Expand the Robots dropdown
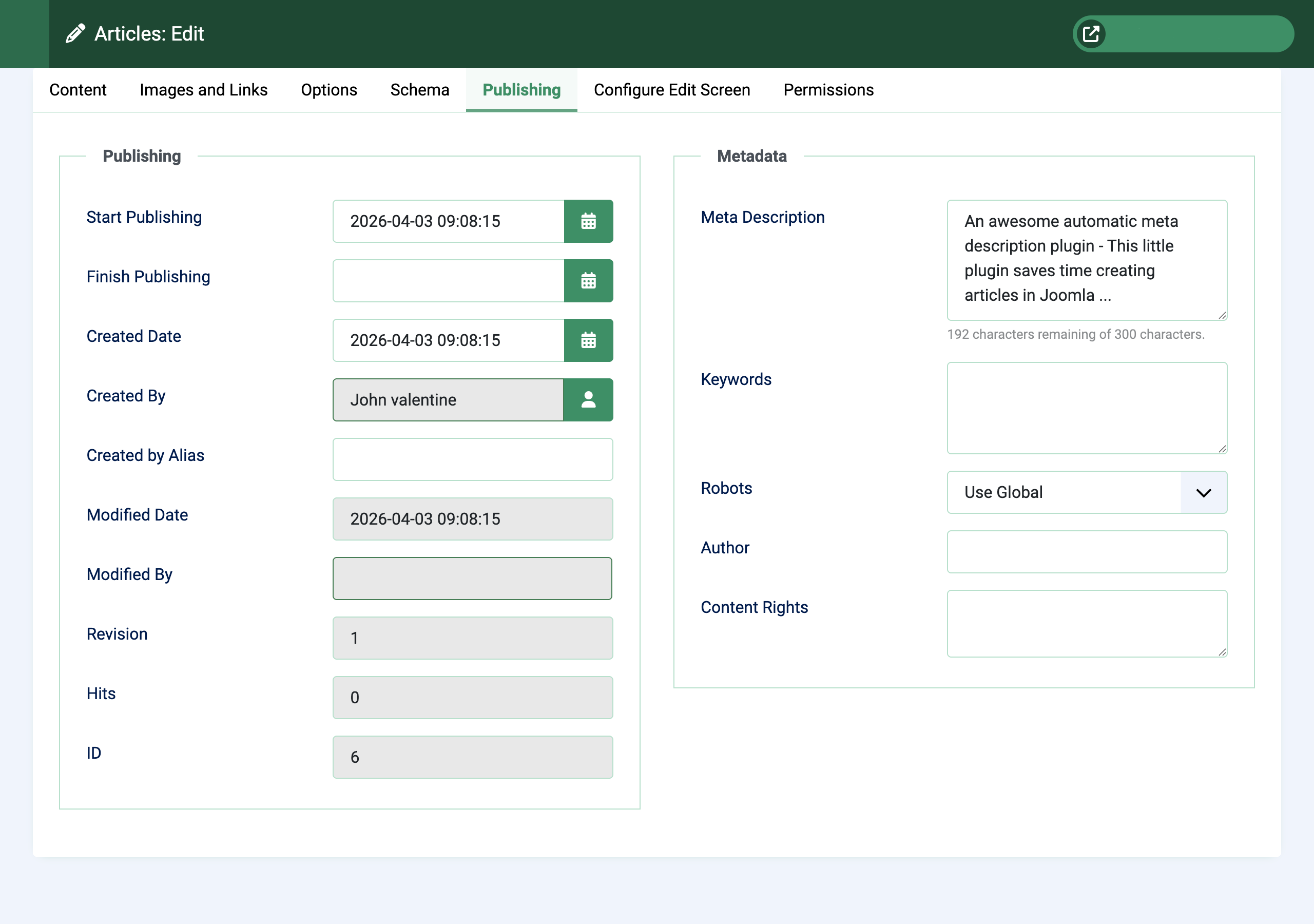The image size is (1314, 924). (1086, 492)
